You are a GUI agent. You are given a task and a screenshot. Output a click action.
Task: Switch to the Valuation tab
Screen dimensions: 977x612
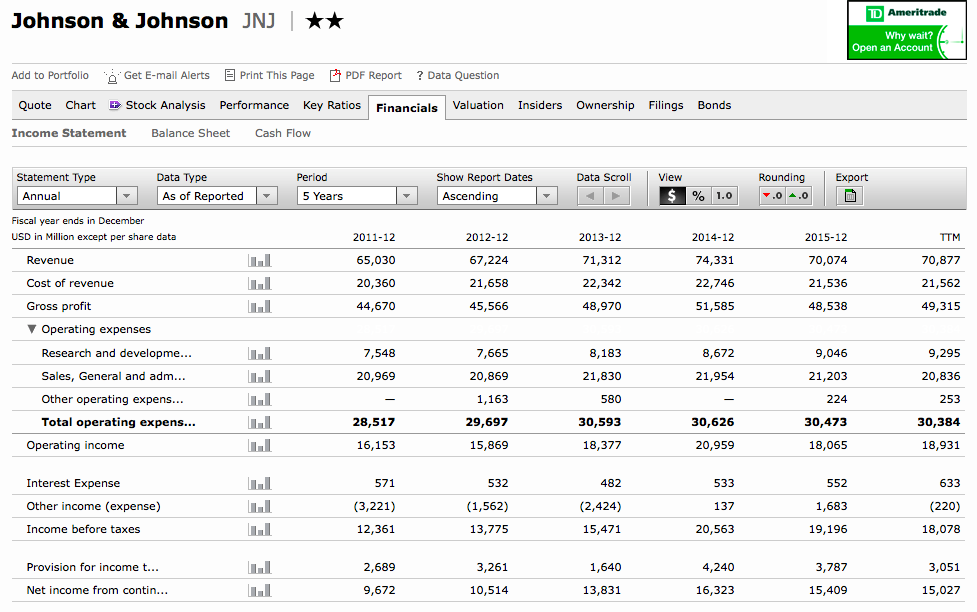click(478, 105)
